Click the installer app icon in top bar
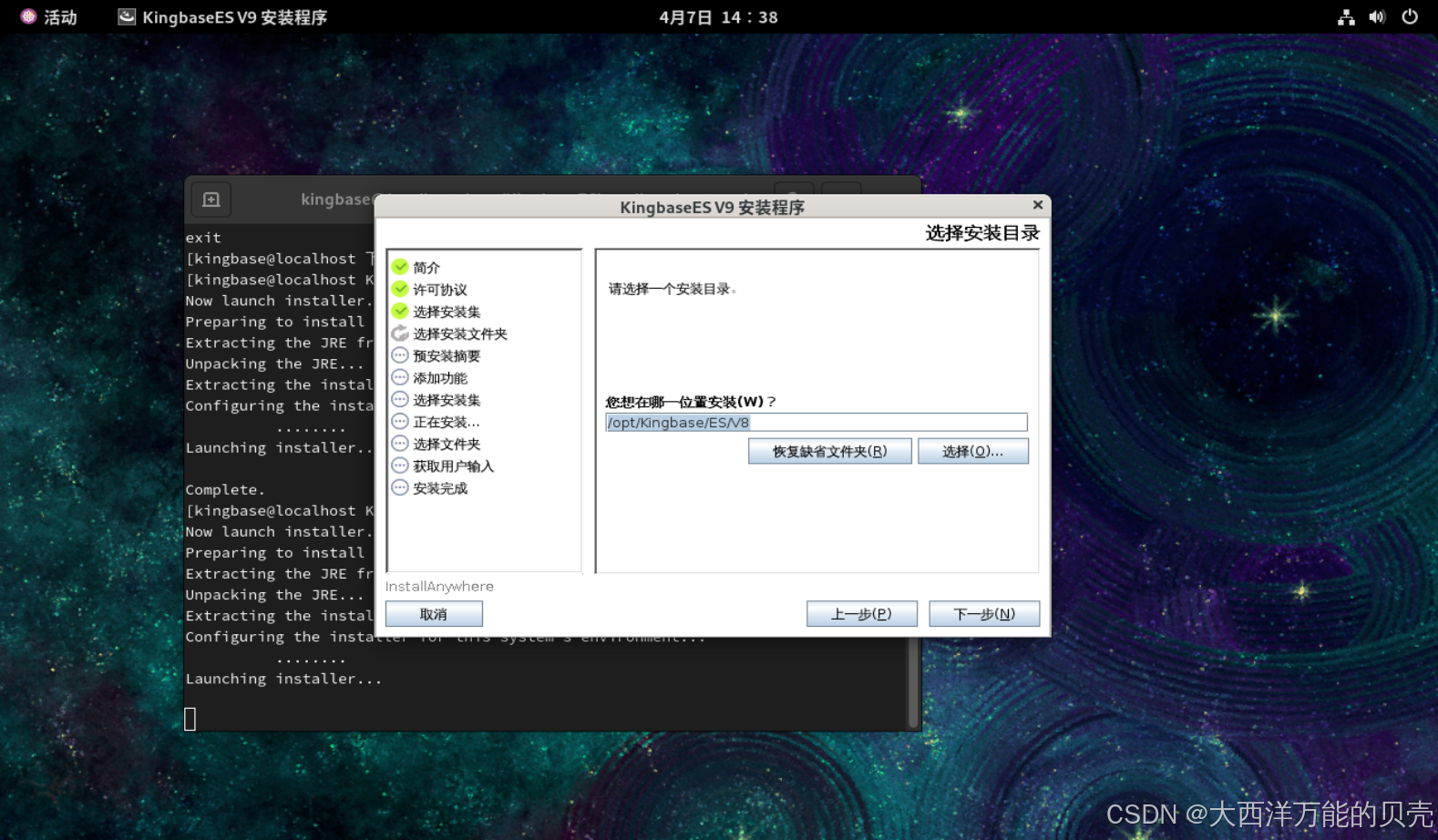 coord(127,16)
